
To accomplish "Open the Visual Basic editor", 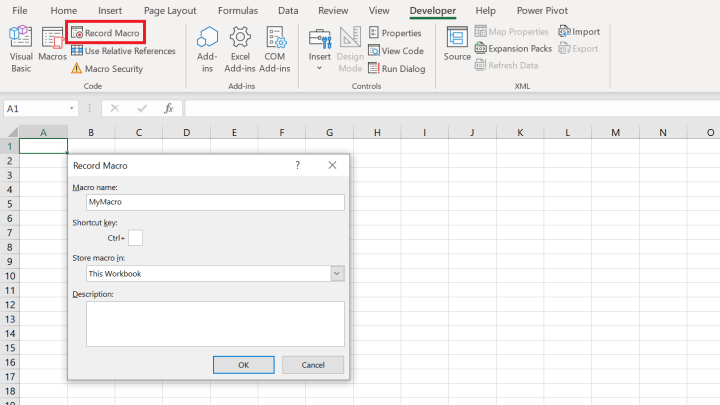I will (21, 49).
